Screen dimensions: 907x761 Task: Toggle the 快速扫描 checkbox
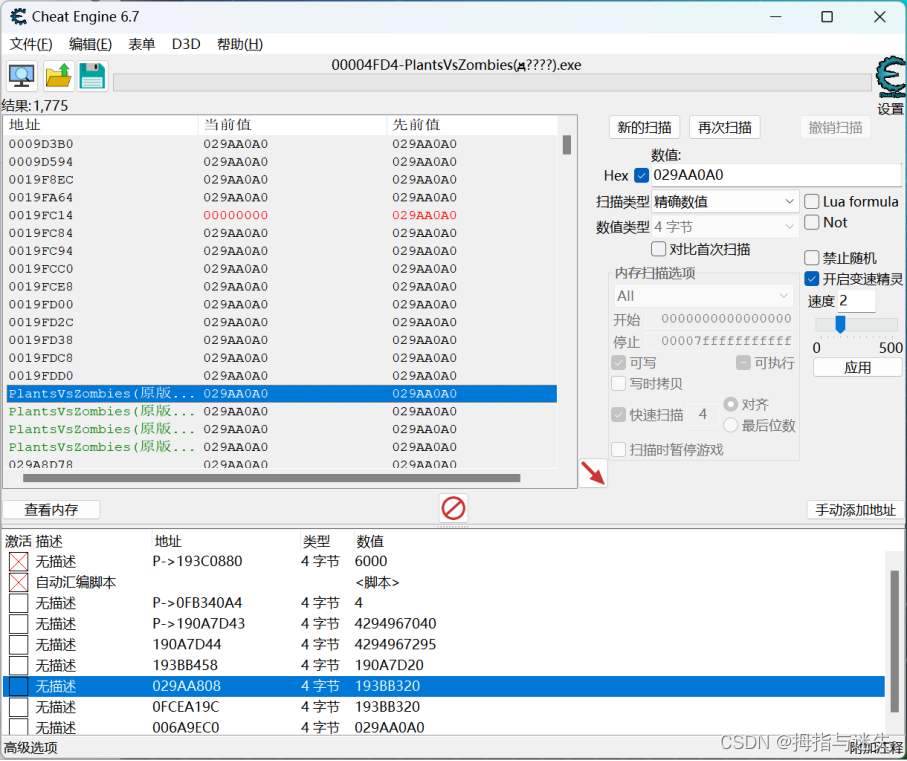coord(618,415)
